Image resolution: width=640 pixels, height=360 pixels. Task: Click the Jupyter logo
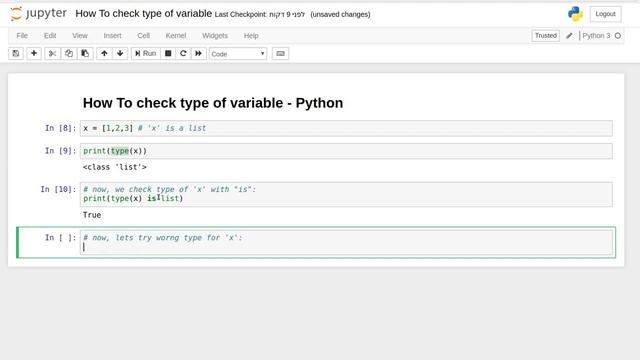[38, 13]
